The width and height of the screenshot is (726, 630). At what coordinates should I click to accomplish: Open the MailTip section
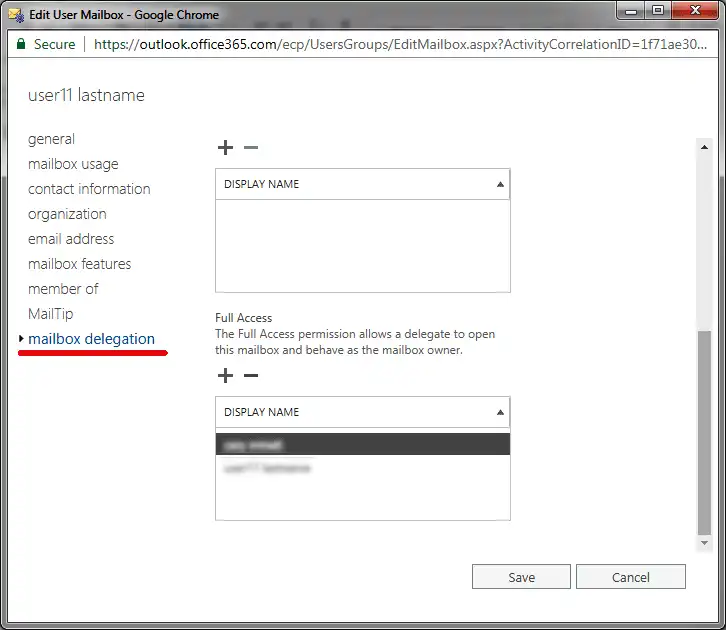[x=50, y=314]
